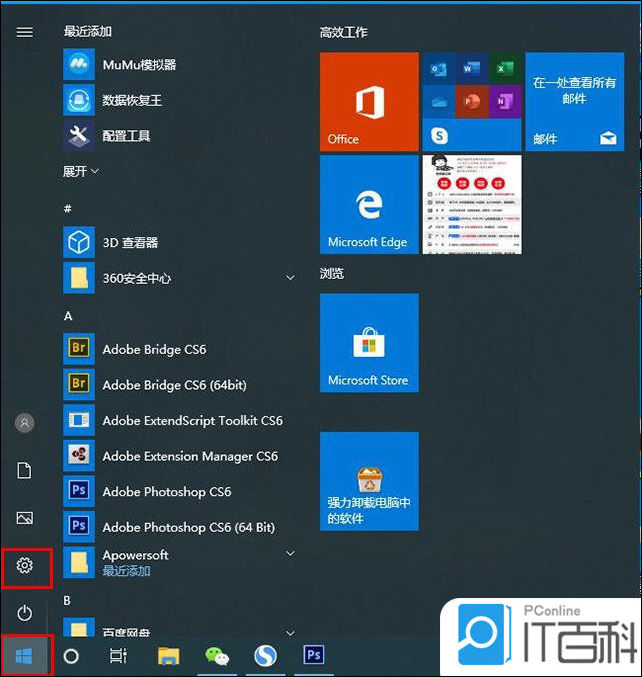The height and width of the screenshot is (677, 642).
Task: Open the 3D 查看器 app
Action: 130,242
